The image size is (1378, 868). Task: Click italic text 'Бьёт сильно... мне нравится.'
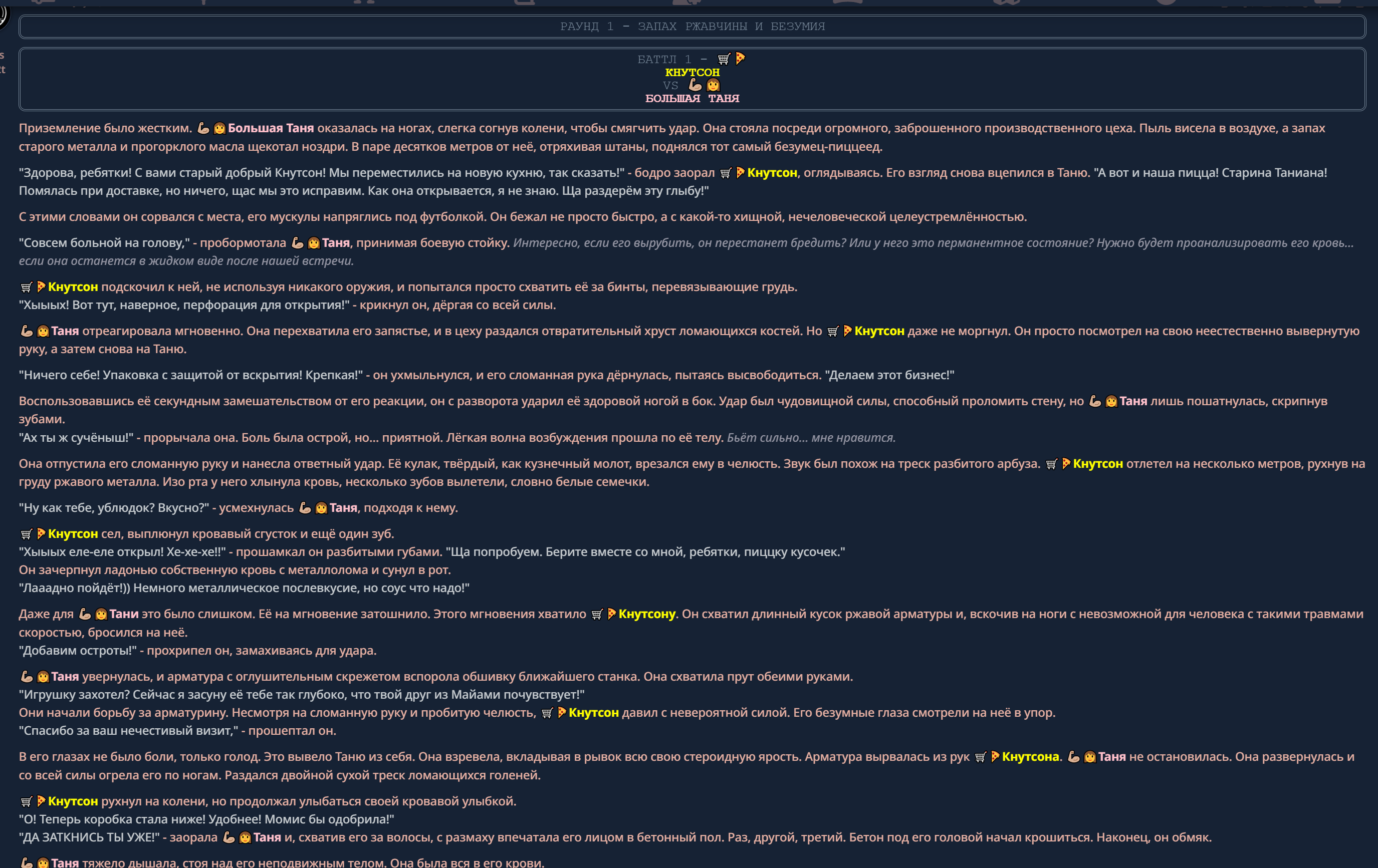(x=811, y=438)
